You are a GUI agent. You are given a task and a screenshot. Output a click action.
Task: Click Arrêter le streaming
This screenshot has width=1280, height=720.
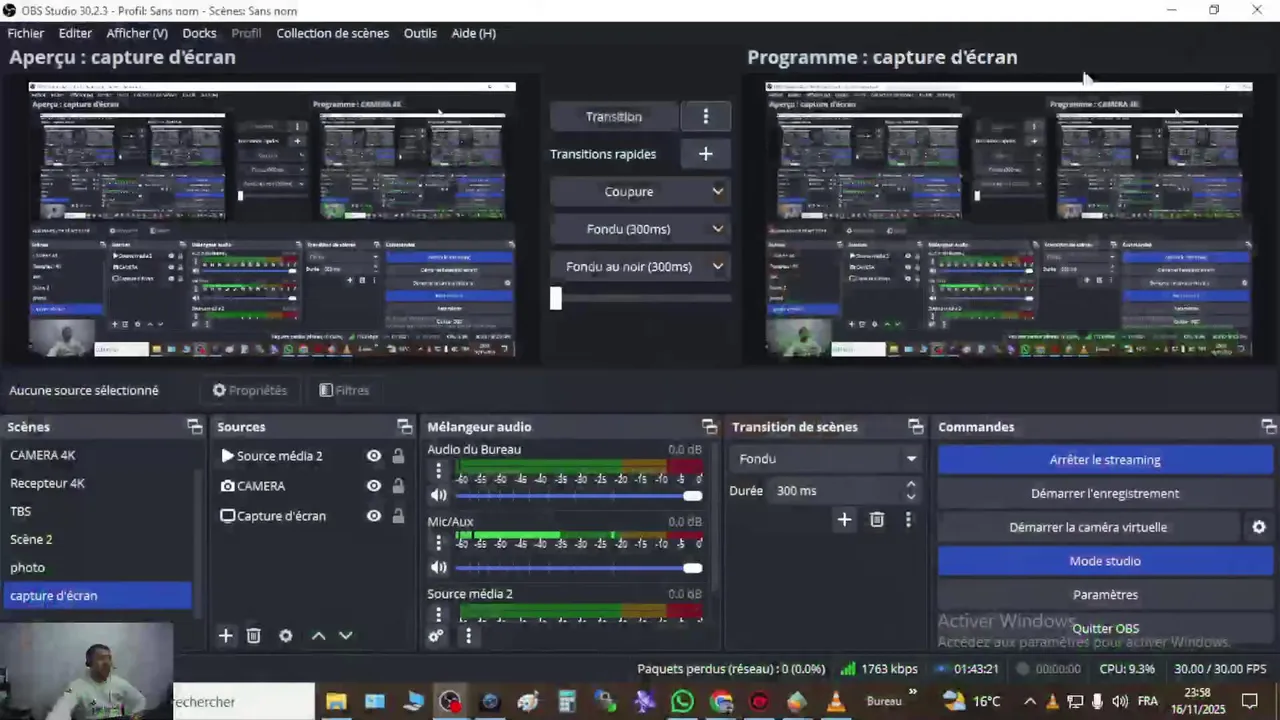tap(1105, 460)
